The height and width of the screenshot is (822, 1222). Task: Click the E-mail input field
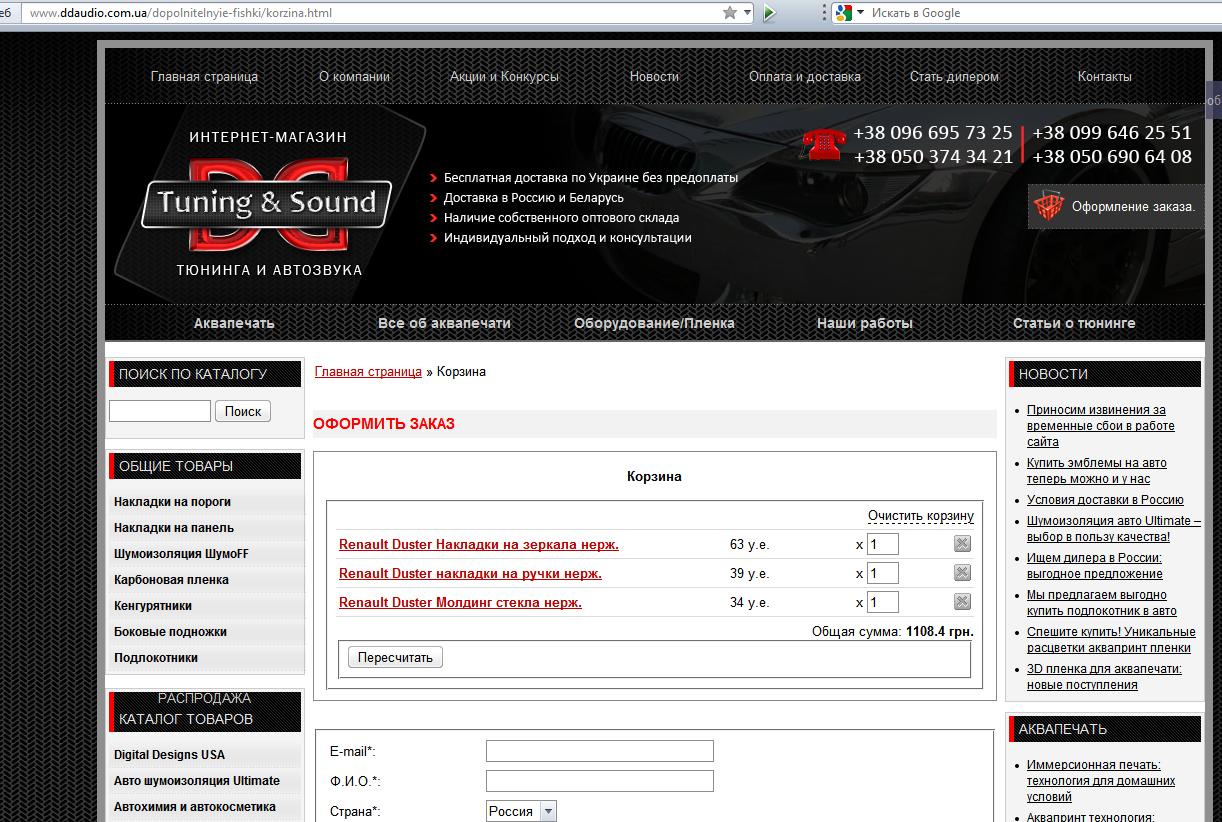[x=600, y=751]
